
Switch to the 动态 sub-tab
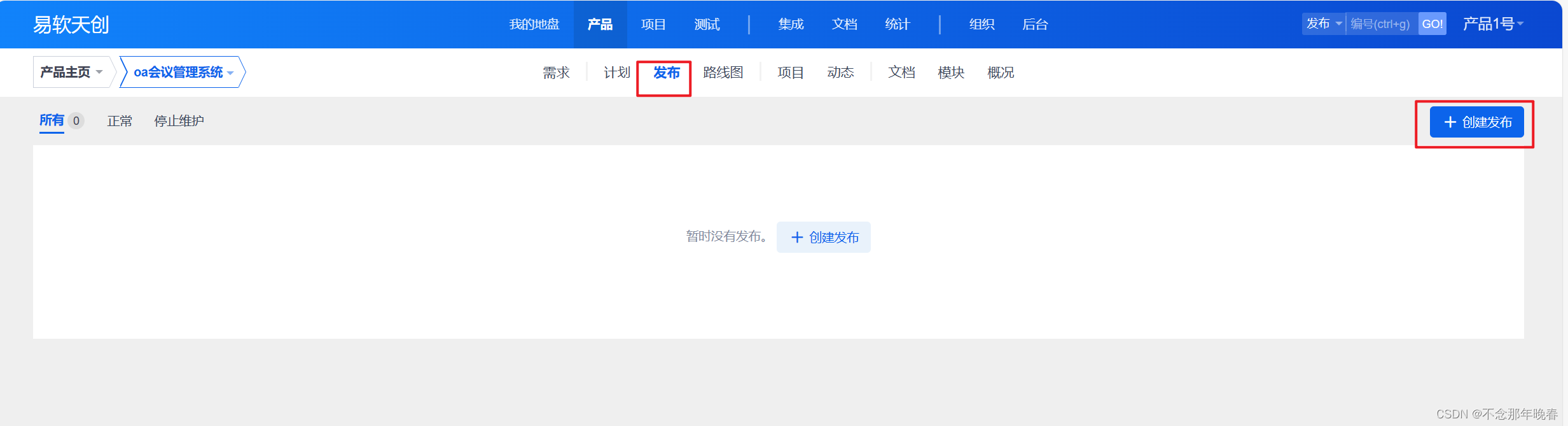click(840, 73)
